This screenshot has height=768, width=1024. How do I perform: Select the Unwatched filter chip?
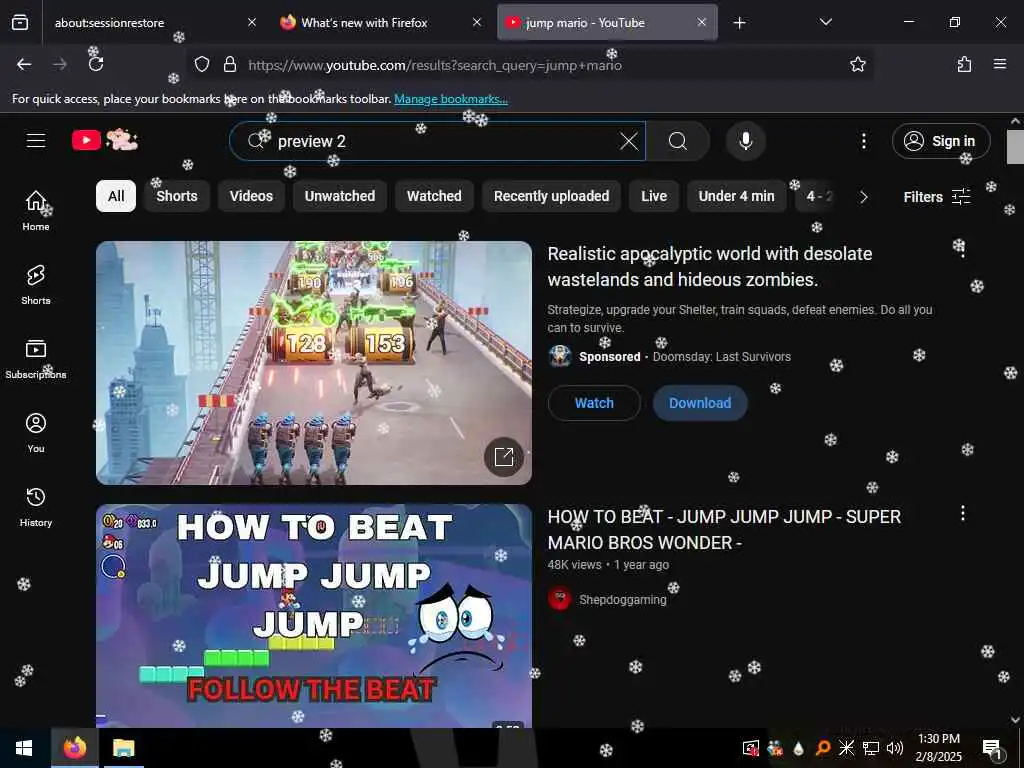(340, 196)
